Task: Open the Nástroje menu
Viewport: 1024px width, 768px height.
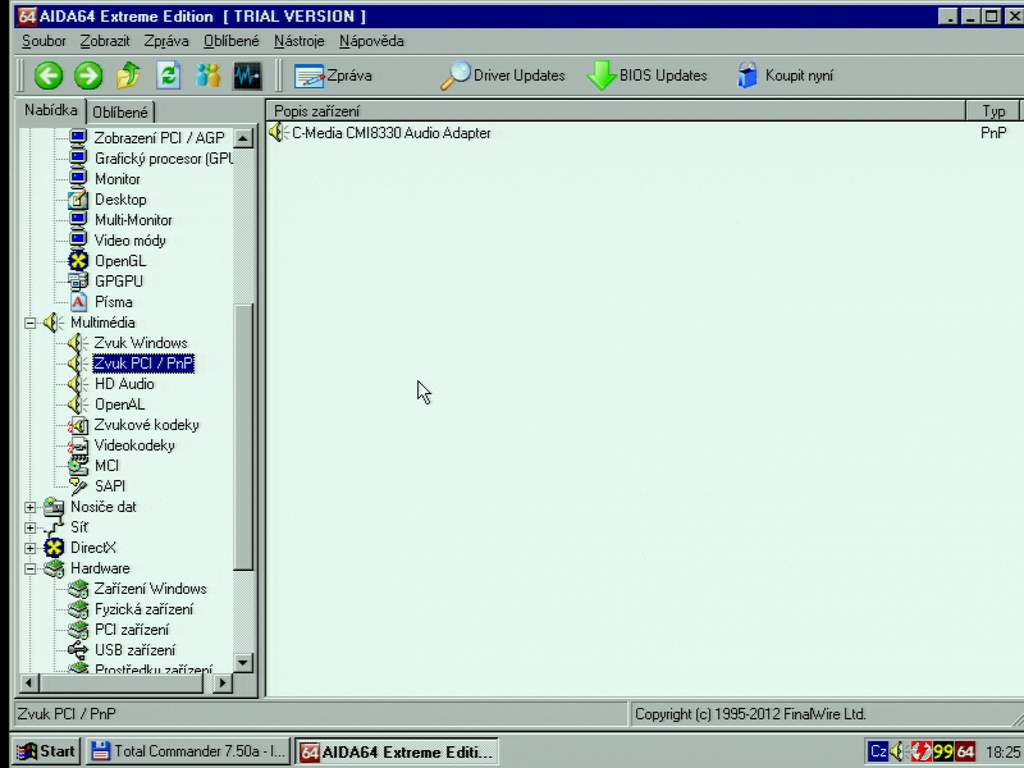Action: 299,41
